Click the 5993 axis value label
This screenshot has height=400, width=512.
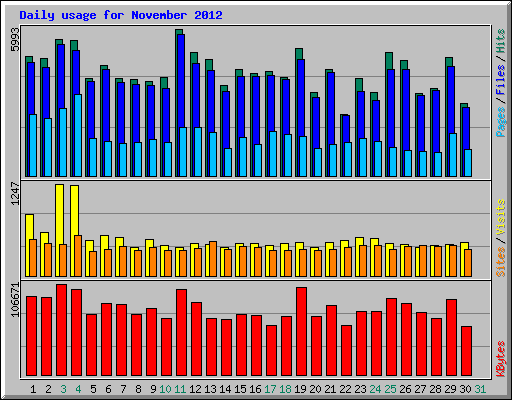click(15, 40)
